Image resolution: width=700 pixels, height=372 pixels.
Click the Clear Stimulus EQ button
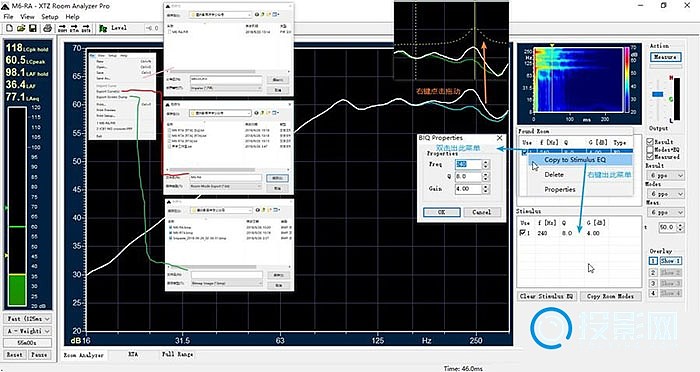tap(547, 296)
